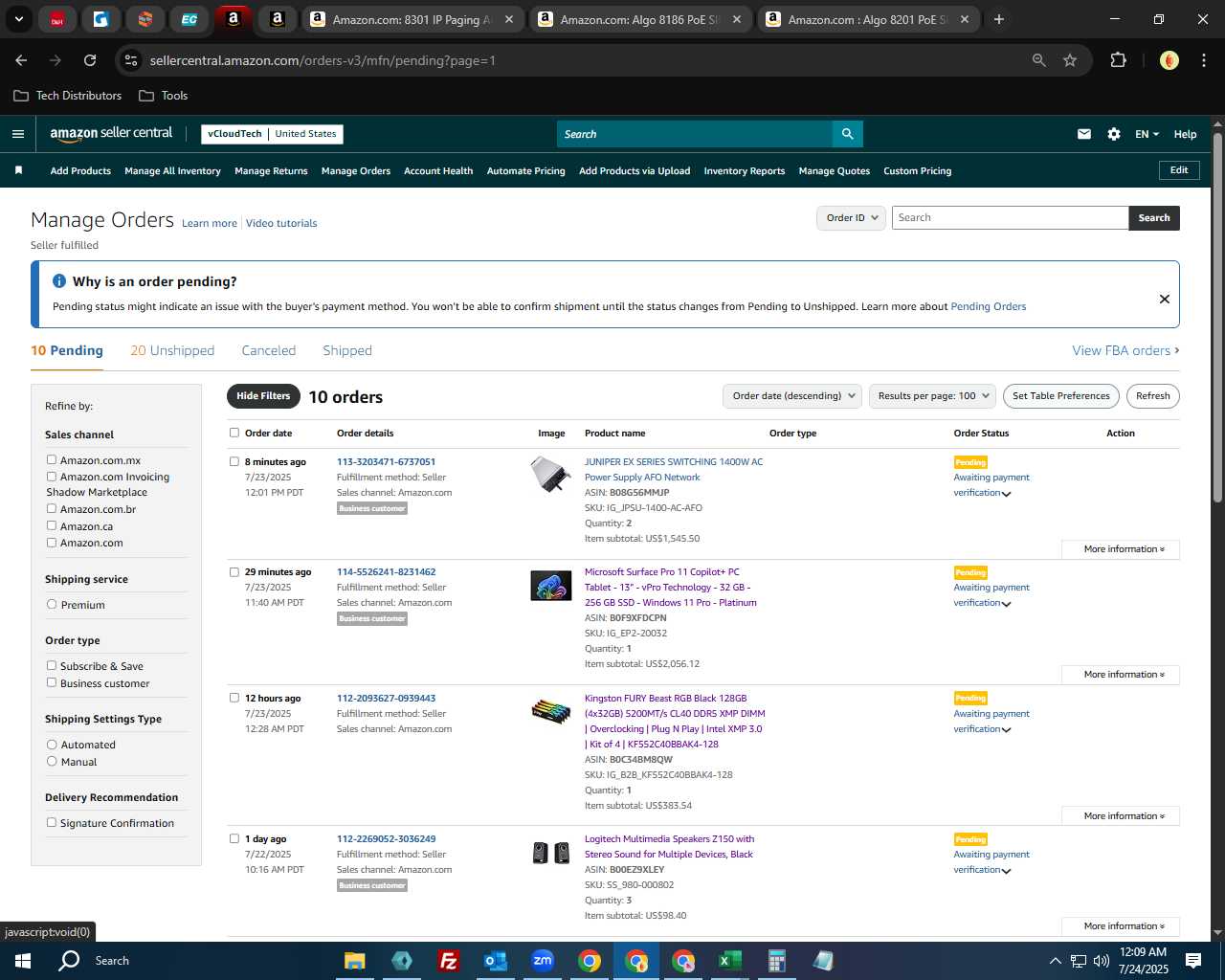The image size is (1225, 980).
Task: Open the messages envelope icon
Action: (1084, 134)
